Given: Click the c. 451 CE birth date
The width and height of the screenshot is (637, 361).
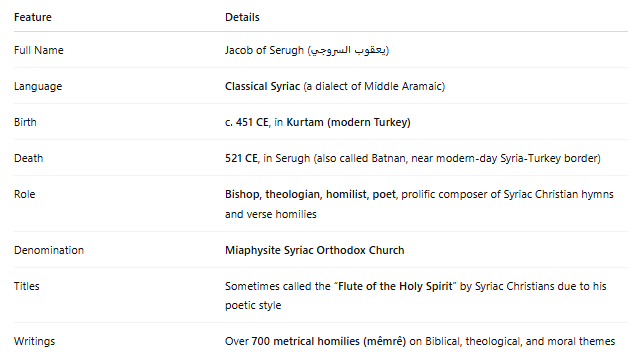Looking at the screenshot, I should (247, 122).
